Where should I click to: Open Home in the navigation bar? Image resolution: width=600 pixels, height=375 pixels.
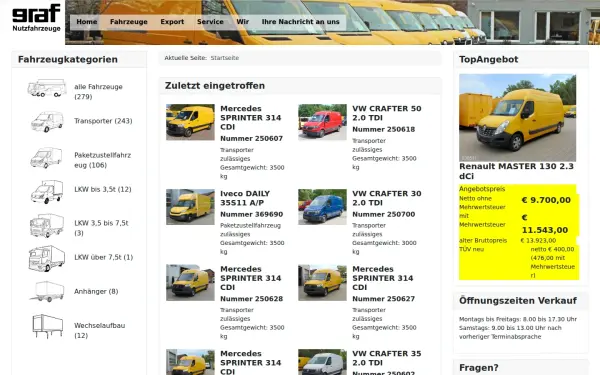86,22
